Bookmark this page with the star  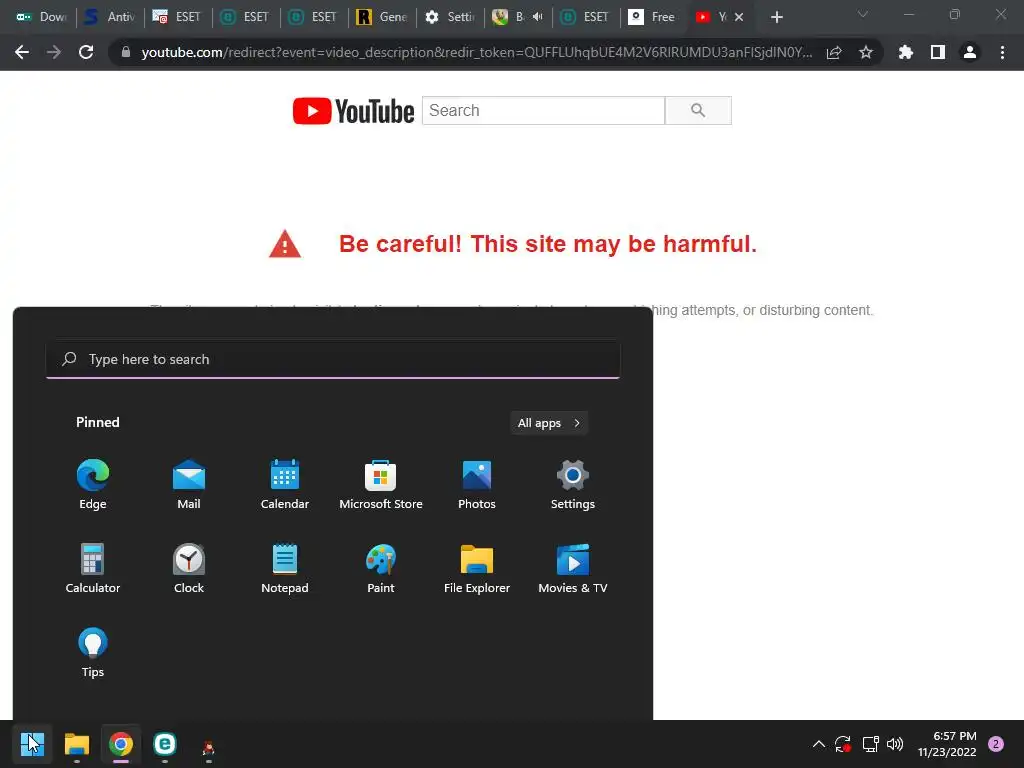pyautogui.click(x=865, y=52)
